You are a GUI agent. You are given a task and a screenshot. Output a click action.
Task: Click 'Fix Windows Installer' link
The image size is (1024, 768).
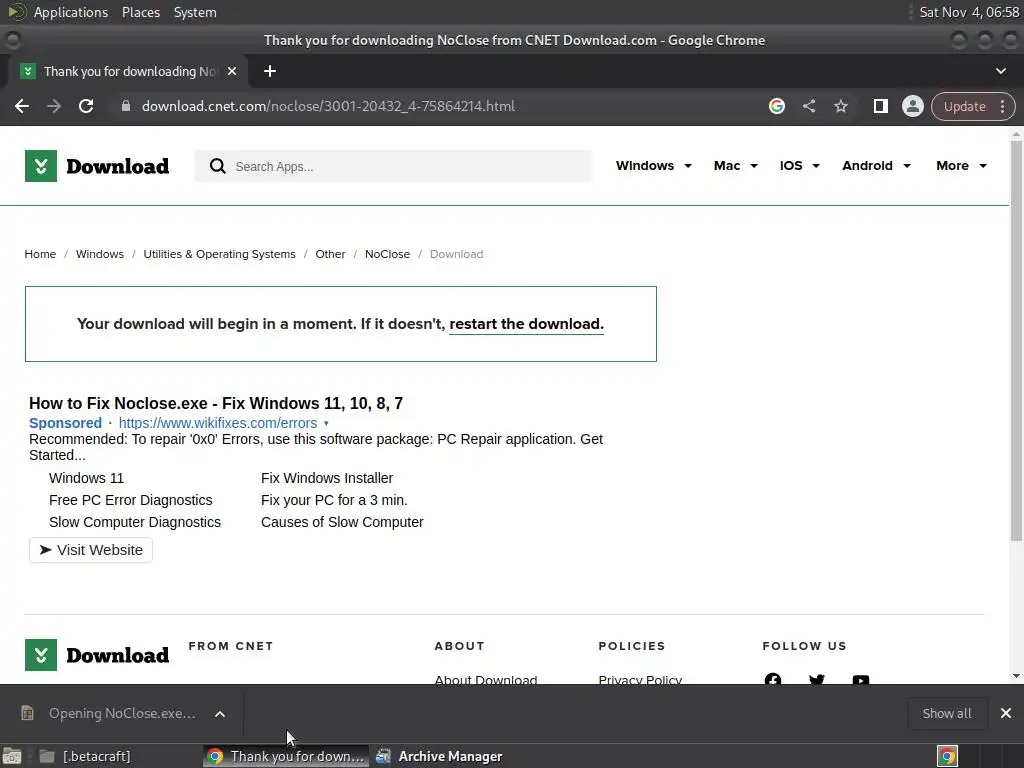tap(327, 478)
